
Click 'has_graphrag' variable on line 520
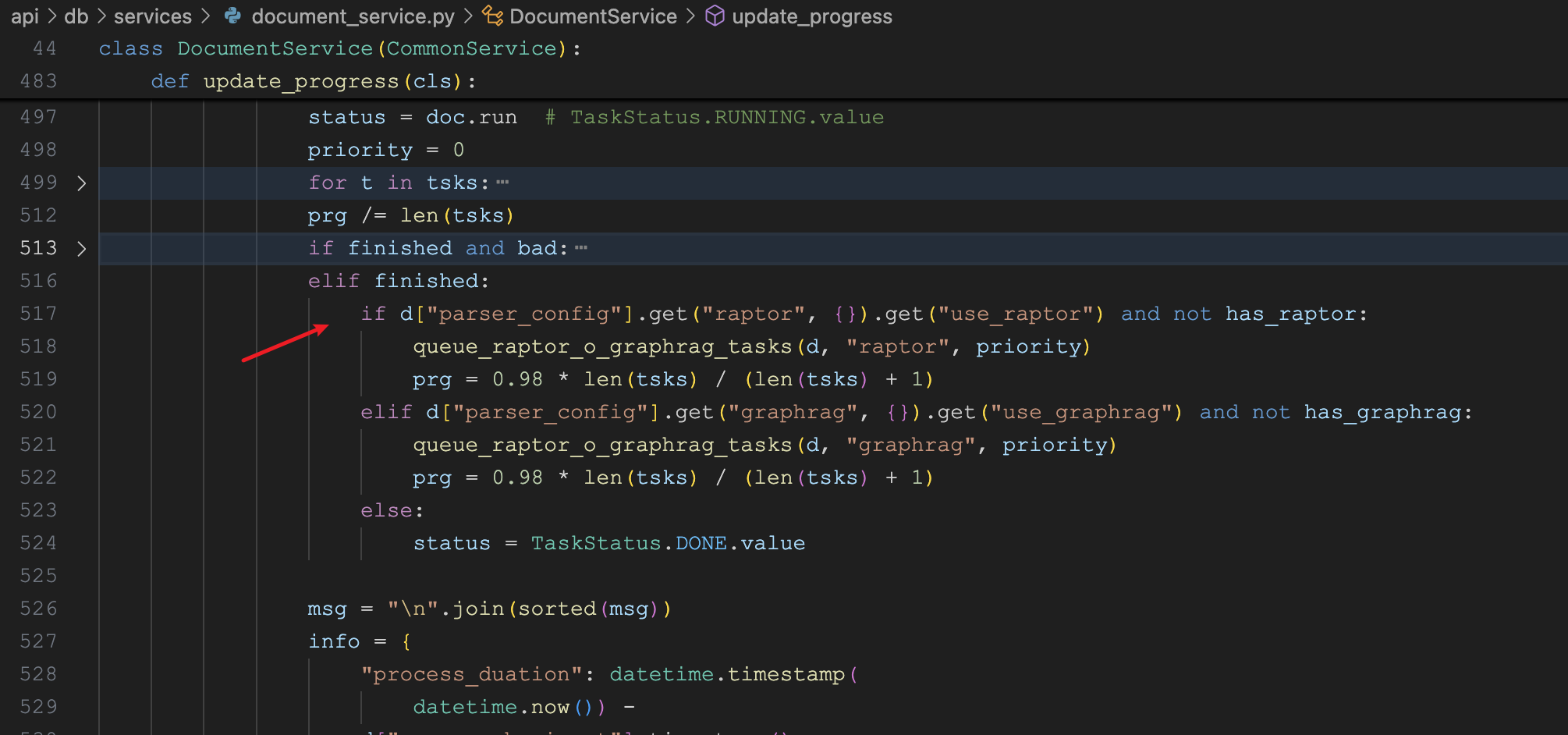point(1382,412)
